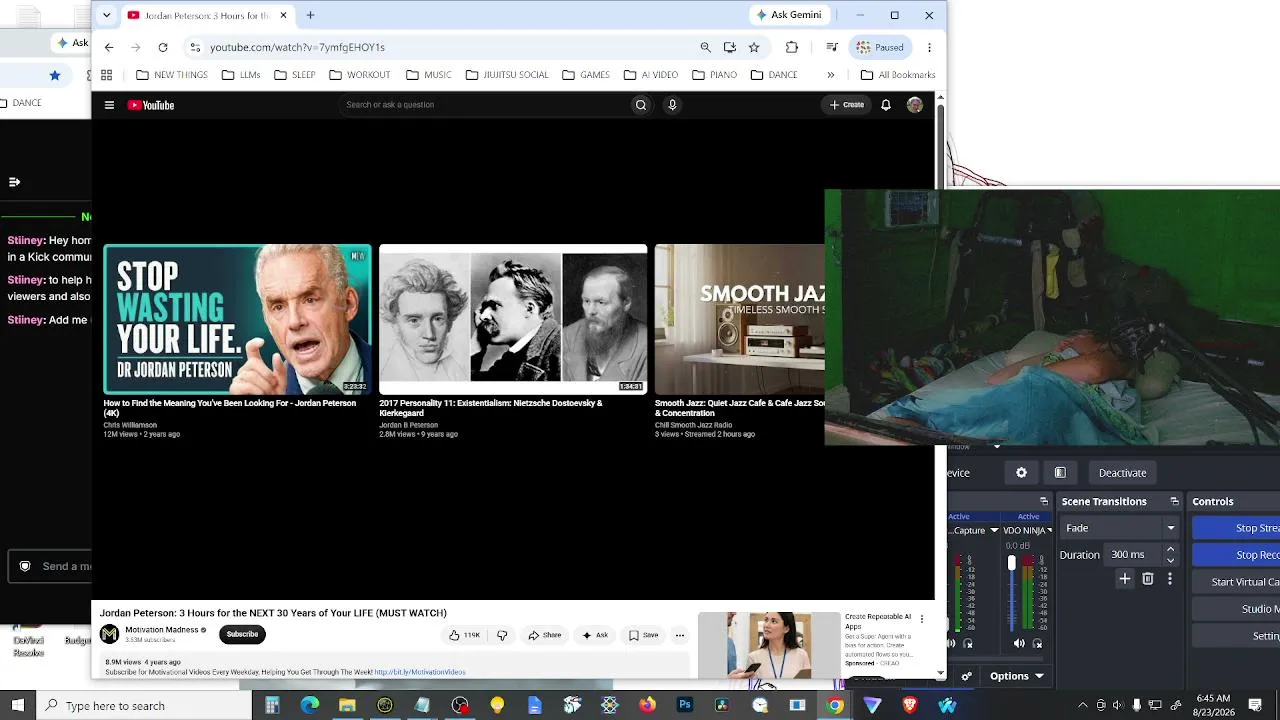Screen dimensions: 1280x720
Task: Save the video to a playlist
Action: click(643, 635)
